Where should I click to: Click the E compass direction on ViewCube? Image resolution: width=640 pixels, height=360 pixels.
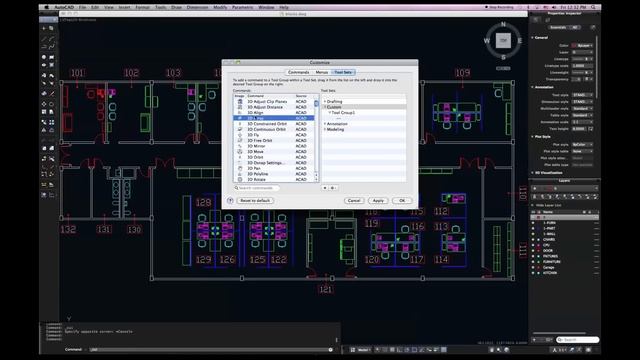click(520, 41)
